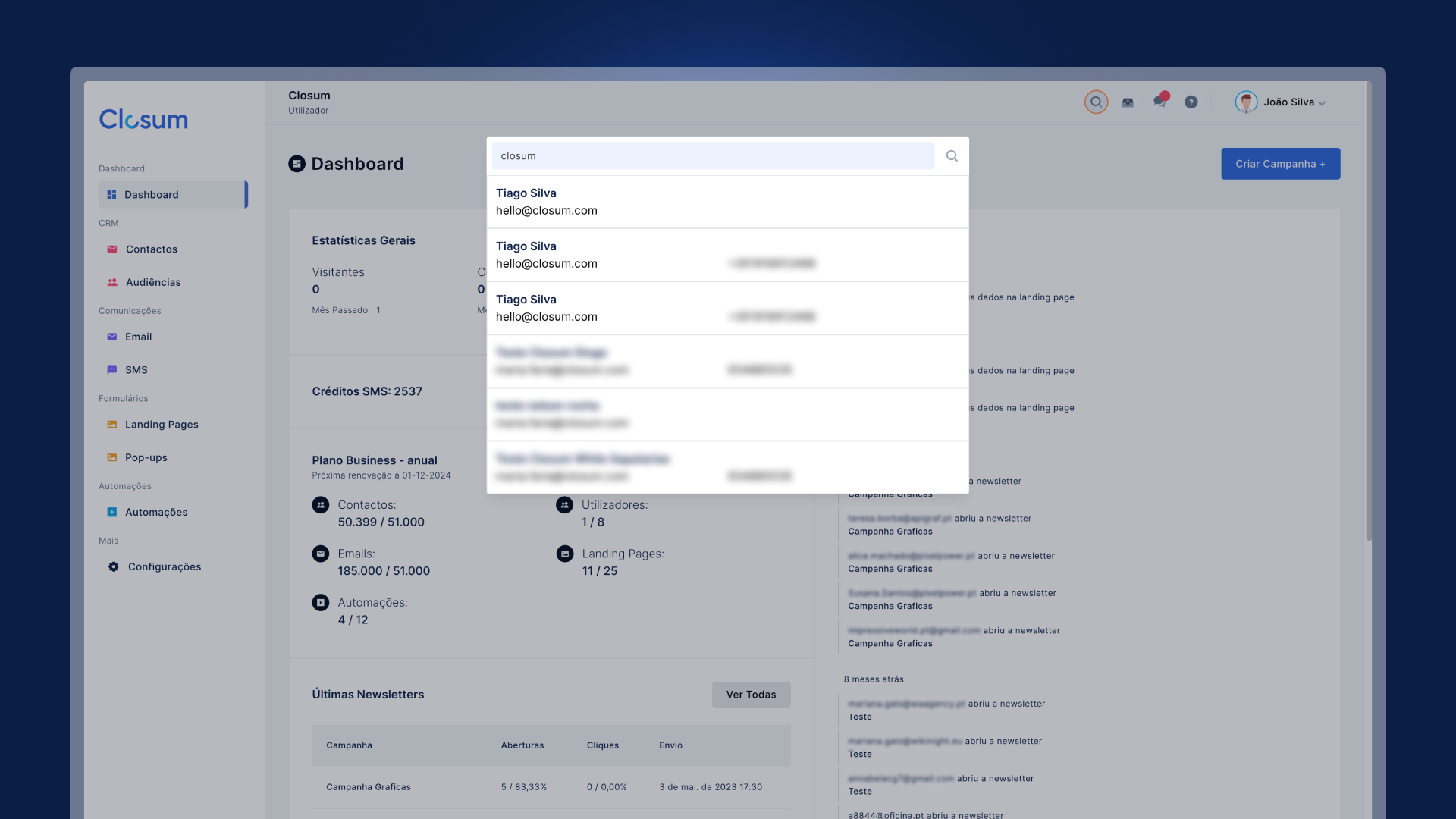Click the Pop-ups image icon
This screenshot has height=819, width=1456.
tap(112, 458)
